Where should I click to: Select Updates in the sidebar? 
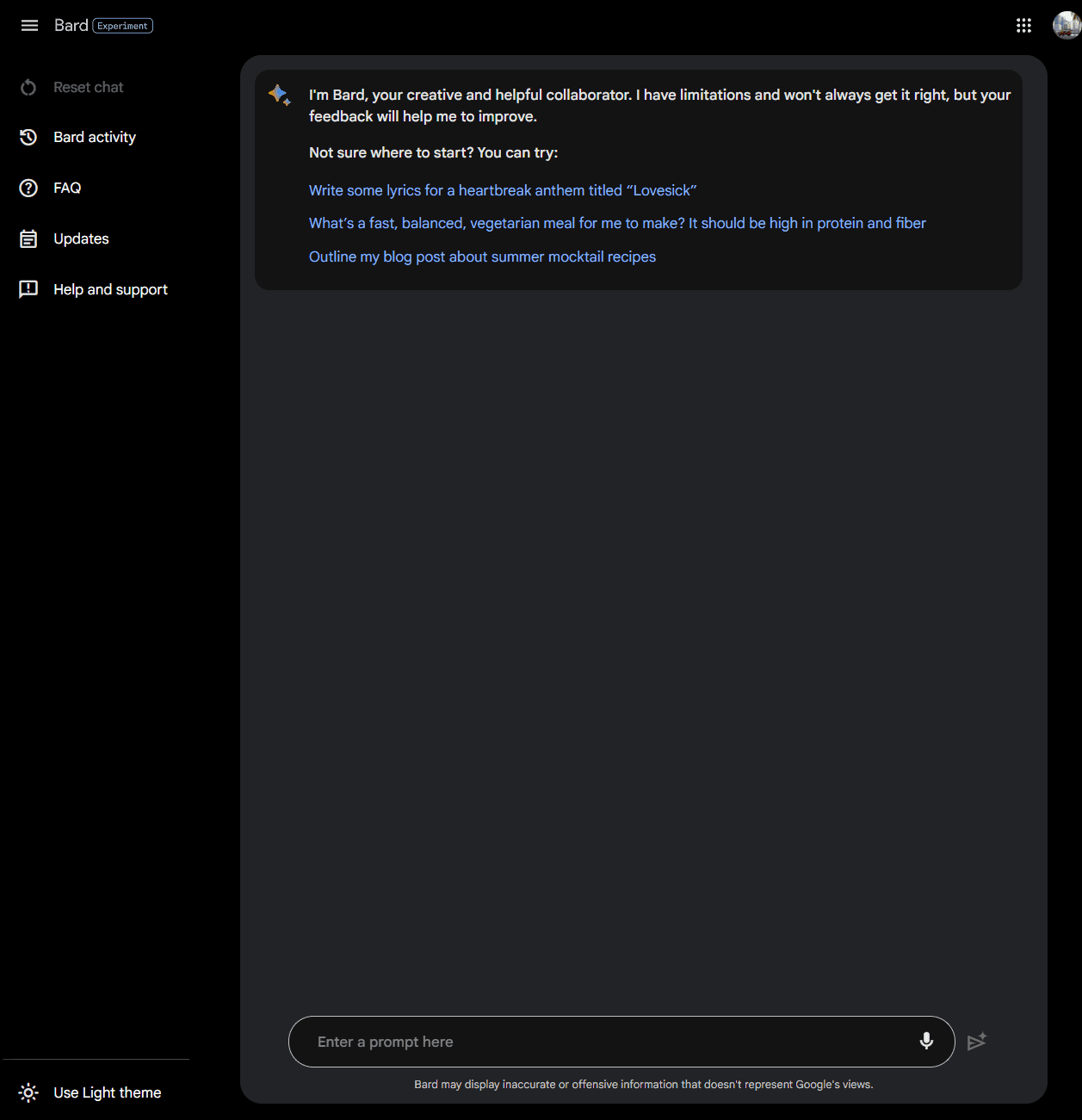pyautogui.click(x=81, y=239)
